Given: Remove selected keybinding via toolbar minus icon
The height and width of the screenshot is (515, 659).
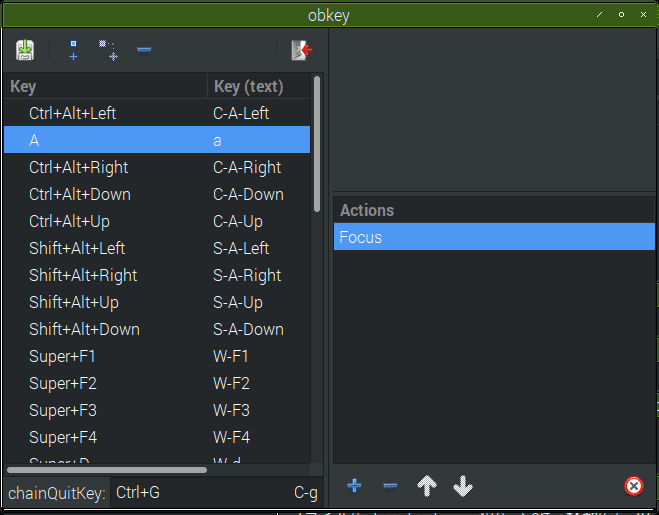Looking at the screenshot, I should coord(144,50).
